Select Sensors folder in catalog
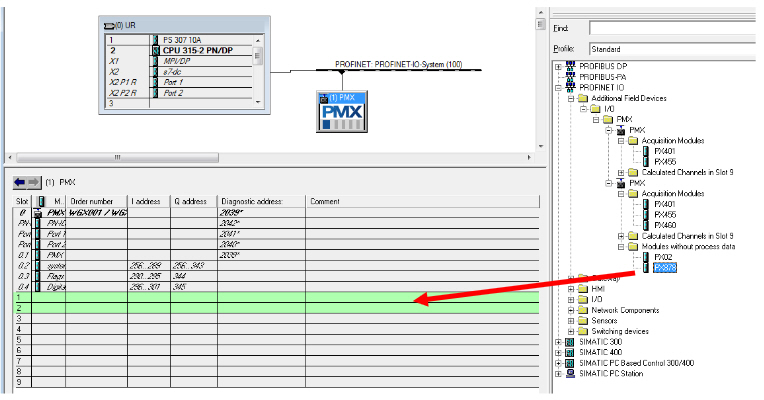764x400 pixels. click(604, 321)
